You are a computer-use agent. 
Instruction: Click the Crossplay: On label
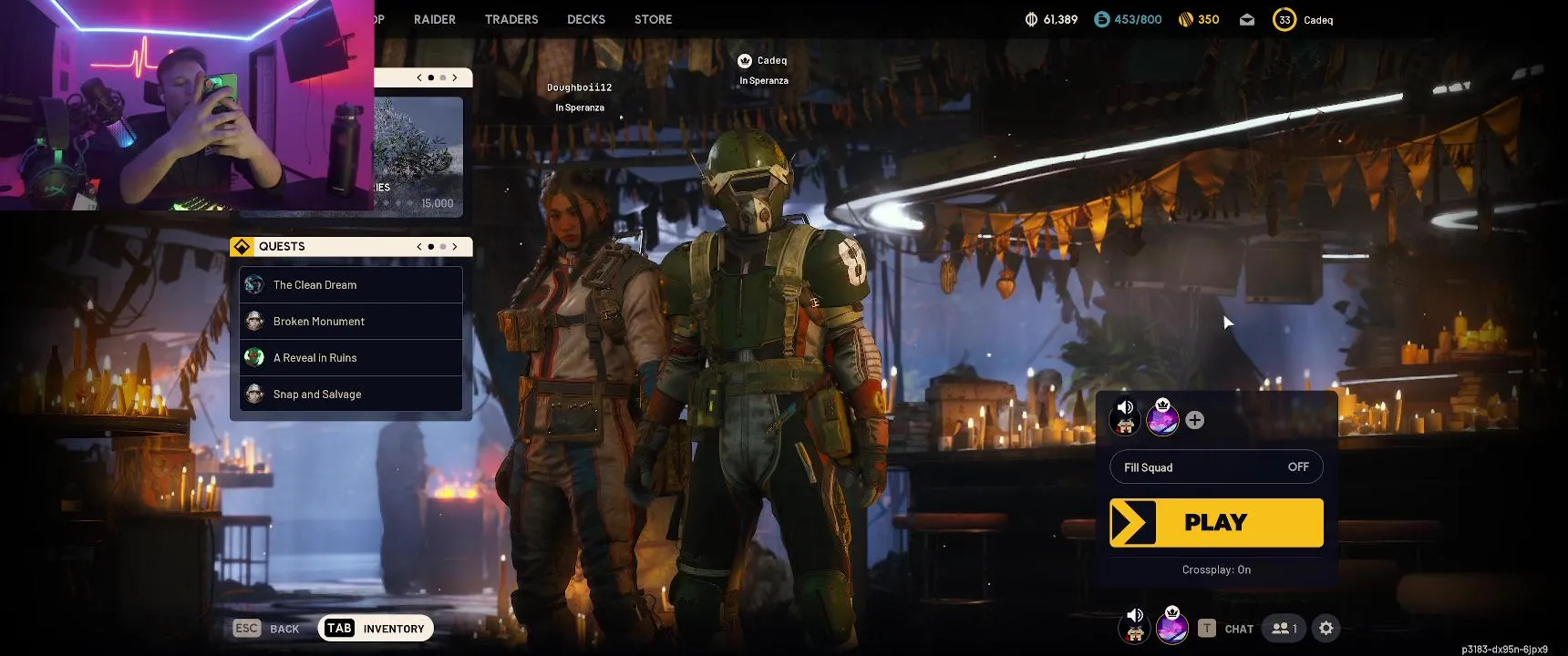[x=1216, y=569]
